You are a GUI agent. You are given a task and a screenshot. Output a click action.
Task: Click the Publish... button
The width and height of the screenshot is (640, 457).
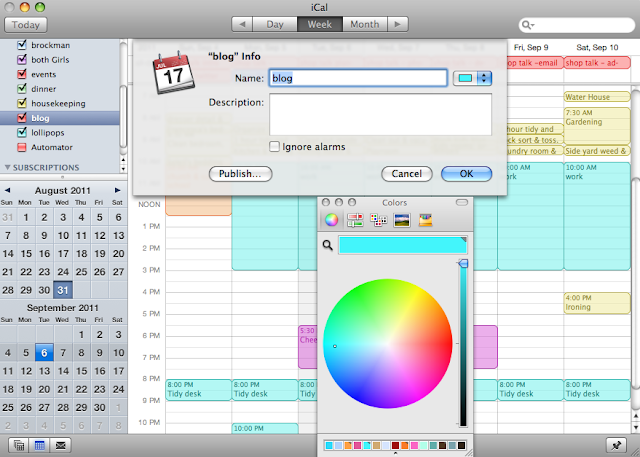pyautogui.click(x=240, y=174)
